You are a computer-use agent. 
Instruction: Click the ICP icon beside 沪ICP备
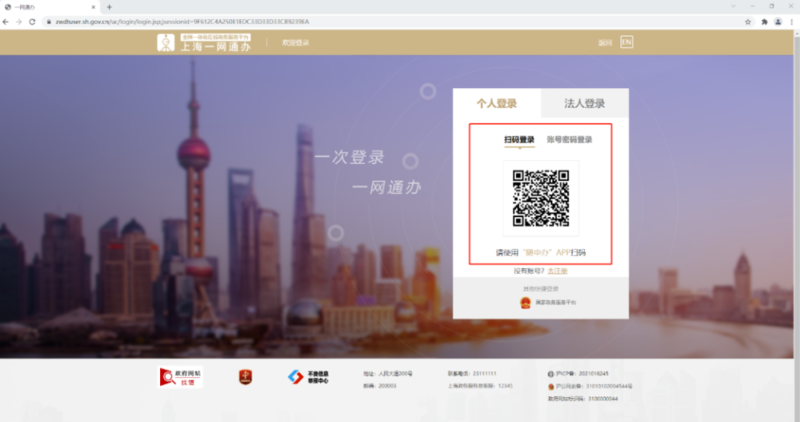point(551,374)
